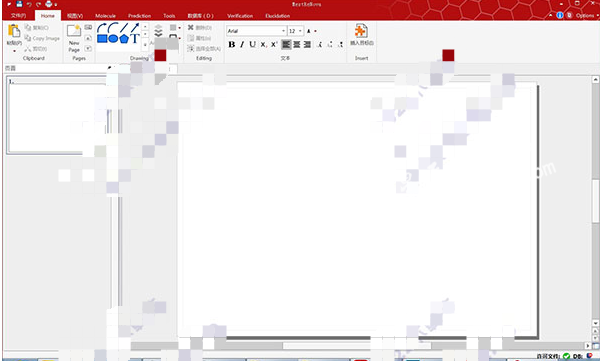Image resolution: width=600 pixels, height=361 pixels.
Task: Click the Copy Image button
Action: pos(42,38)
